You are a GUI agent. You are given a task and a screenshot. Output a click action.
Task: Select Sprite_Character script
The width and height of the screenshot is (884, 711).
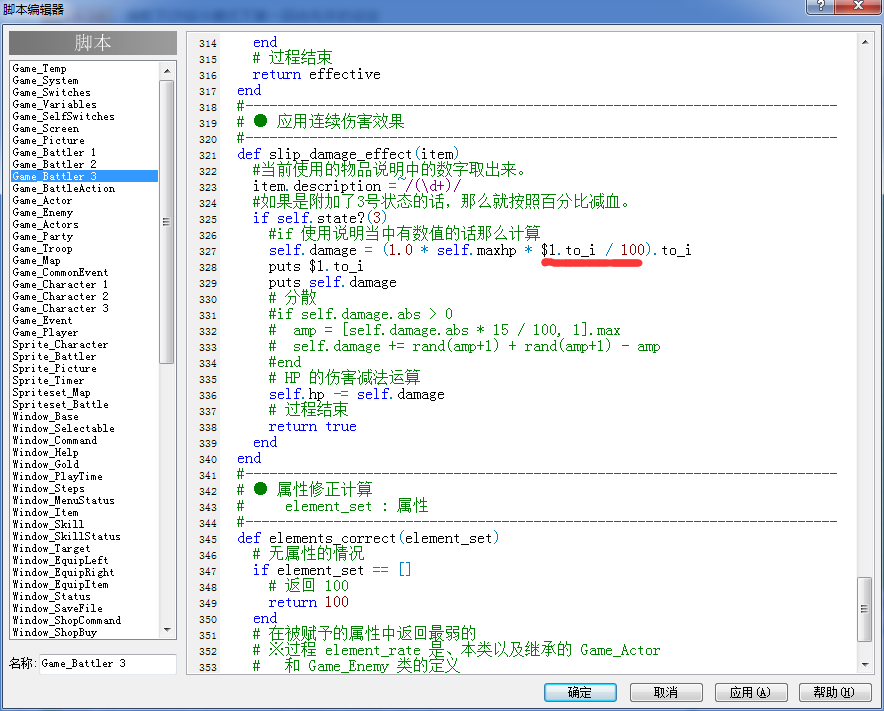[x=60, y=345]
